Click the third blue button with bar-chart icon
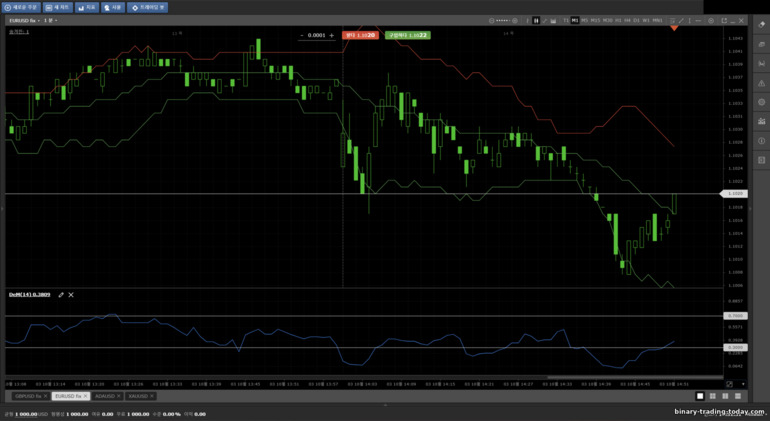 point(87,8)
